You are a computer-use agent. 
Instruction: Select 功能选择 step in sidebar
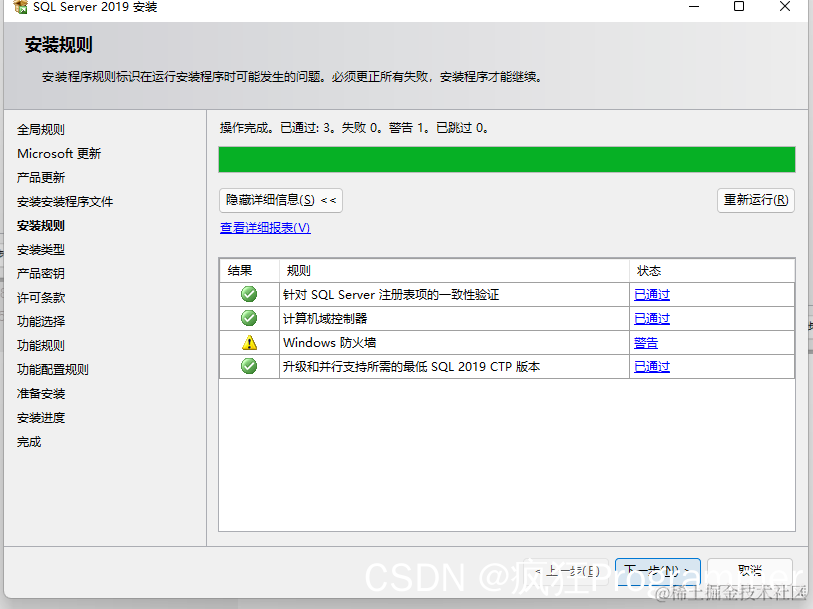tap(41, 321)
